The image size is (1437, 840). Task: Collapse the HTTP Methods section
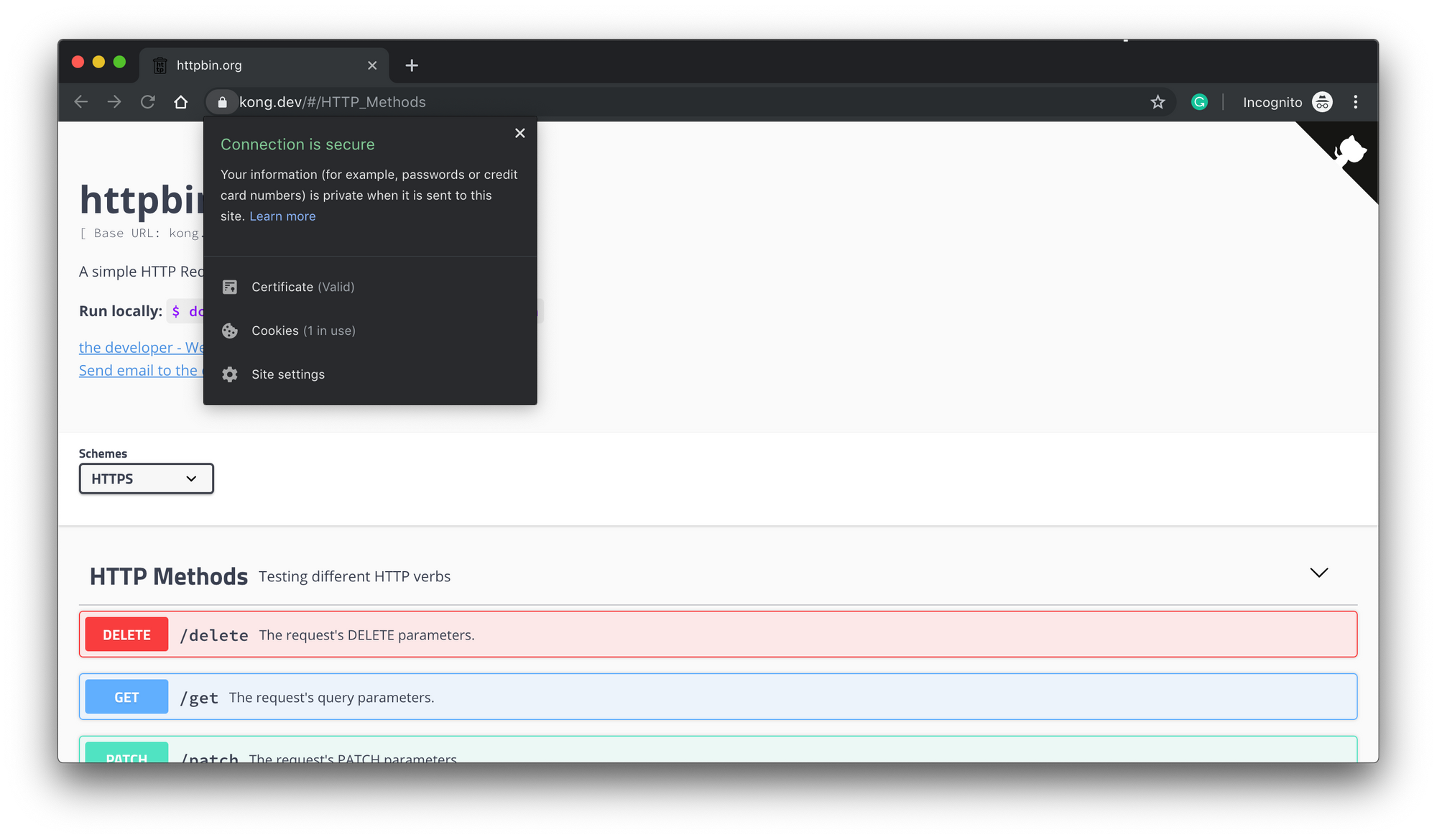click(x=1318, y=573)
